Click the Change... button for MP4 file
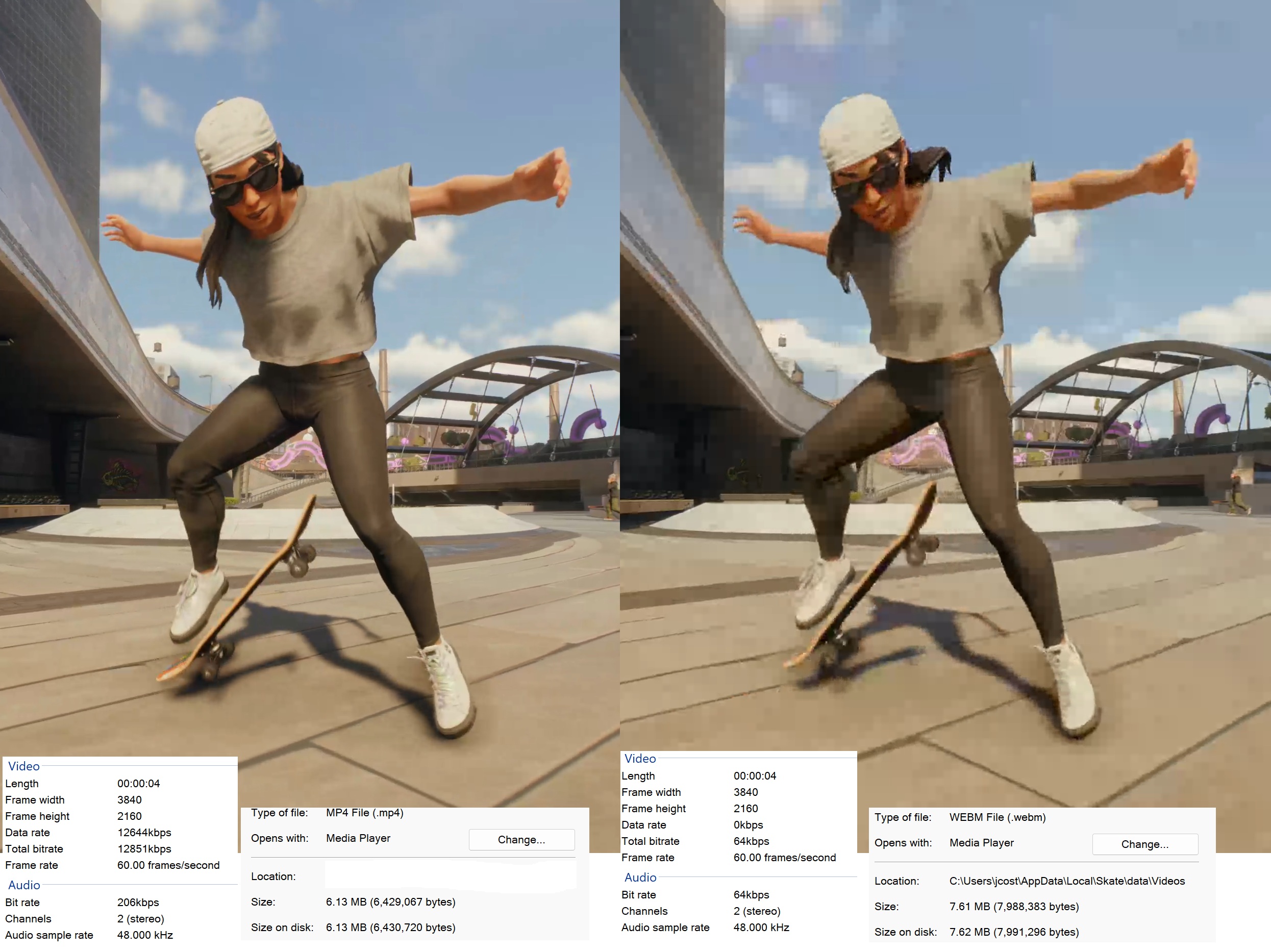1271x952 pixels. 521,839
